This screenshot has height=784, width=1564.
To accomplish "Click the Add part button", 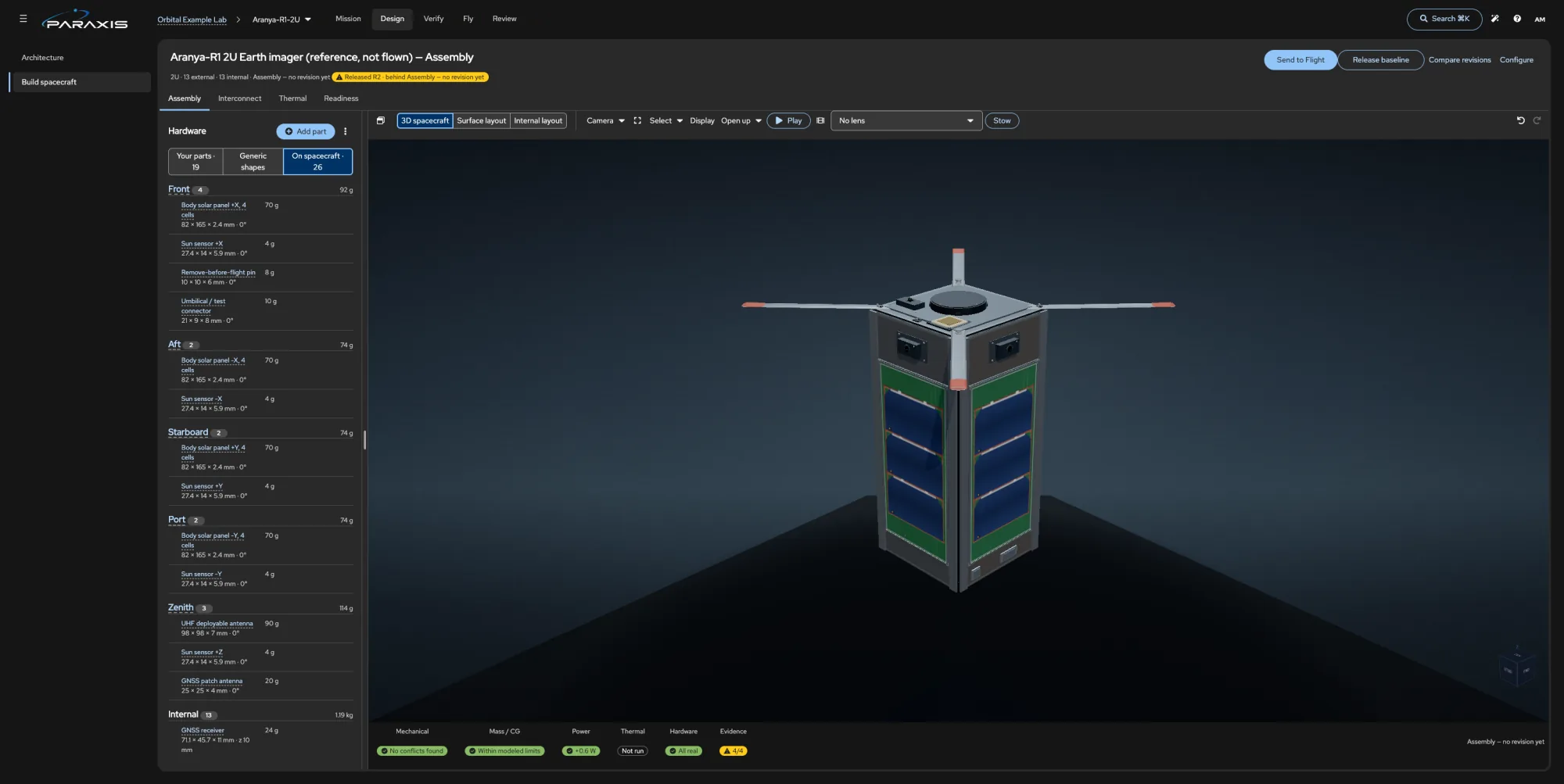I will tap(306, 131).
